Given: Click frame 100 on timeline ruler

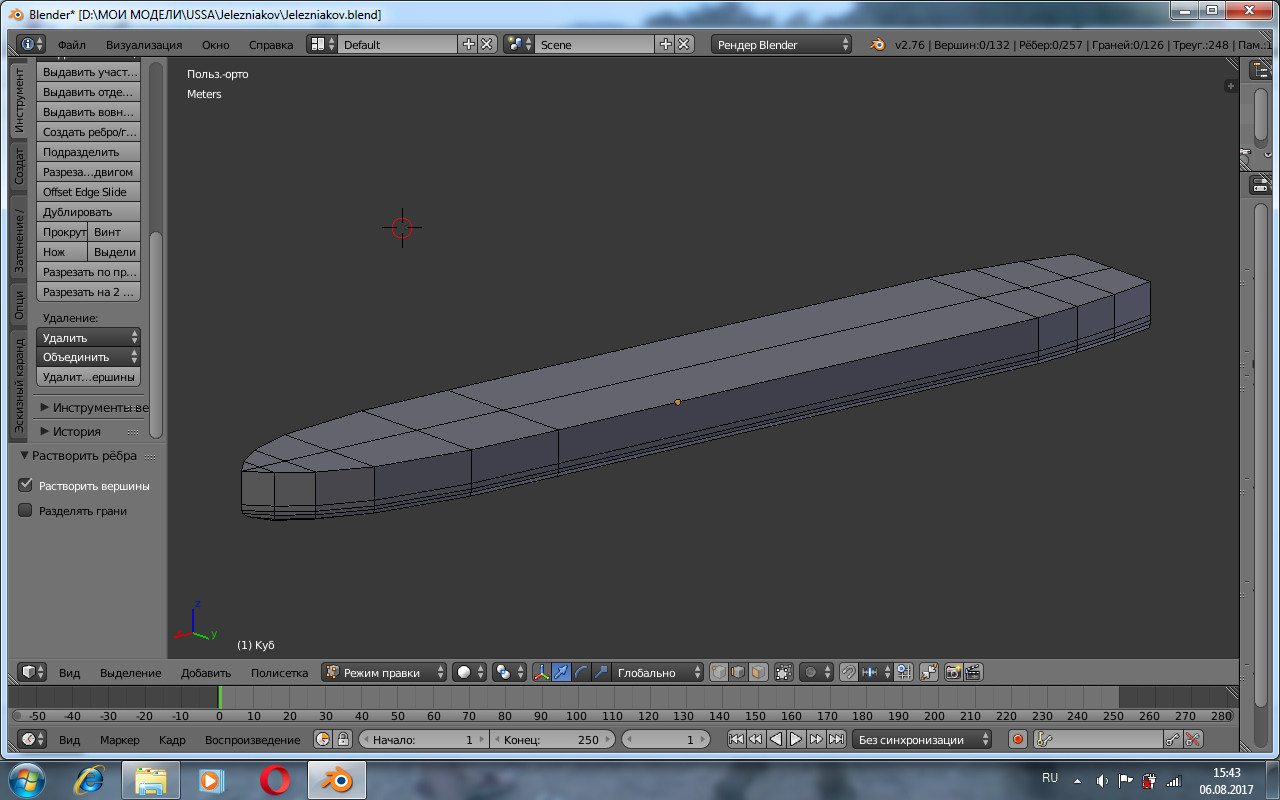Looking at the screenshot, I should click(577, 716).
